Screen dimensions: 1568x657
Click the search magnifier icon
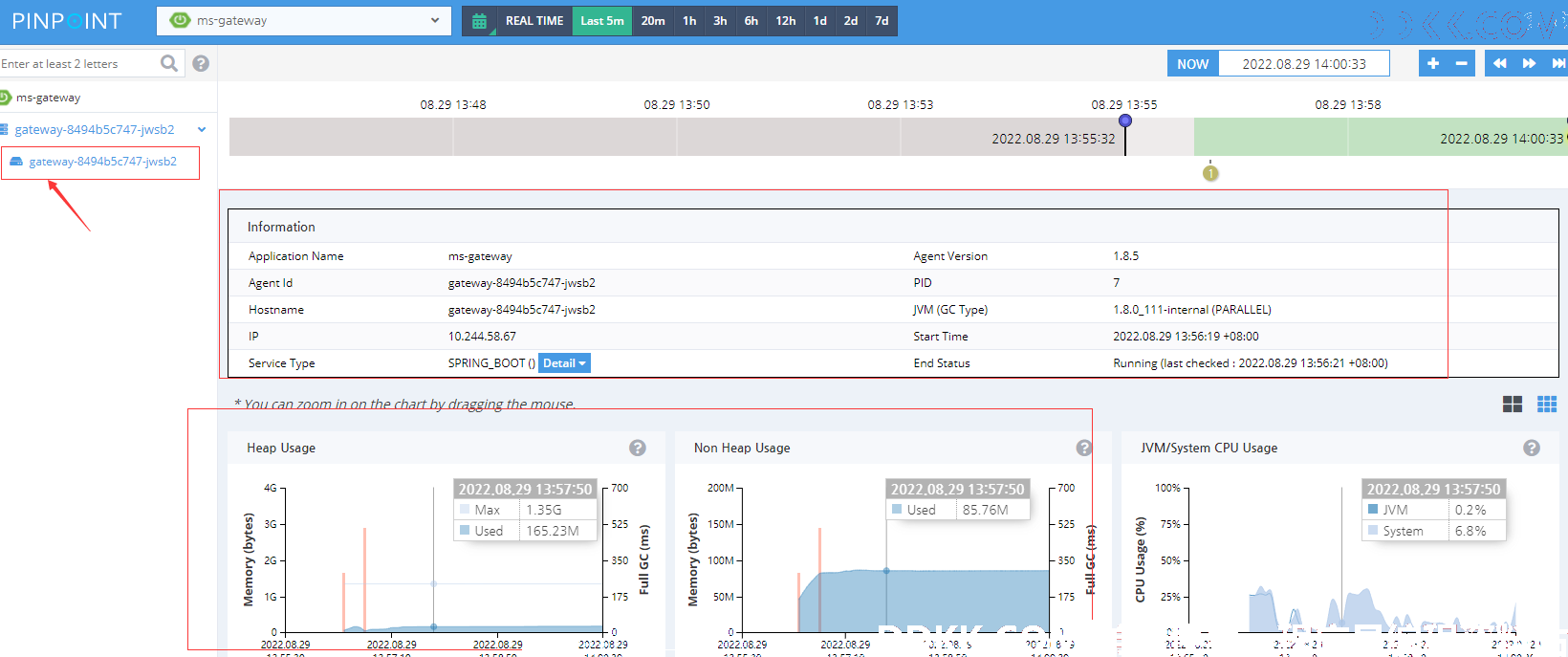[169, 63]
